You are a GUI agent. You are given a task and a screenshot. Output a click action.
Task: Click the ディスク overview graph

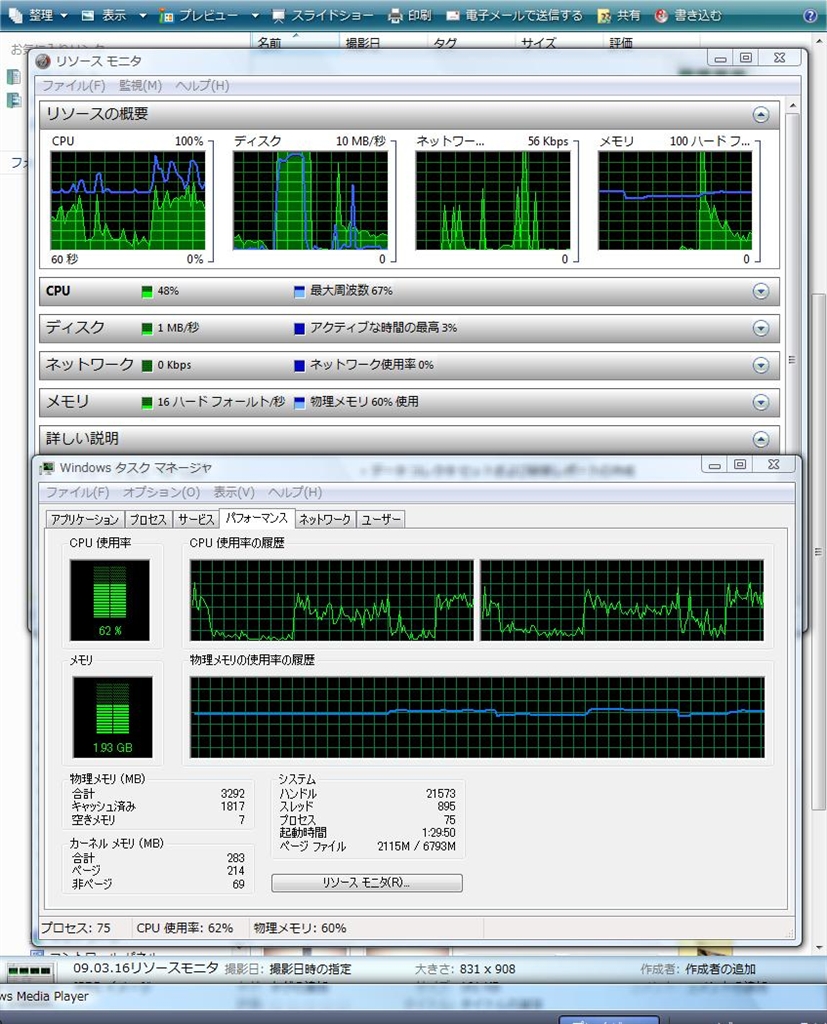[x=310, y=200]
